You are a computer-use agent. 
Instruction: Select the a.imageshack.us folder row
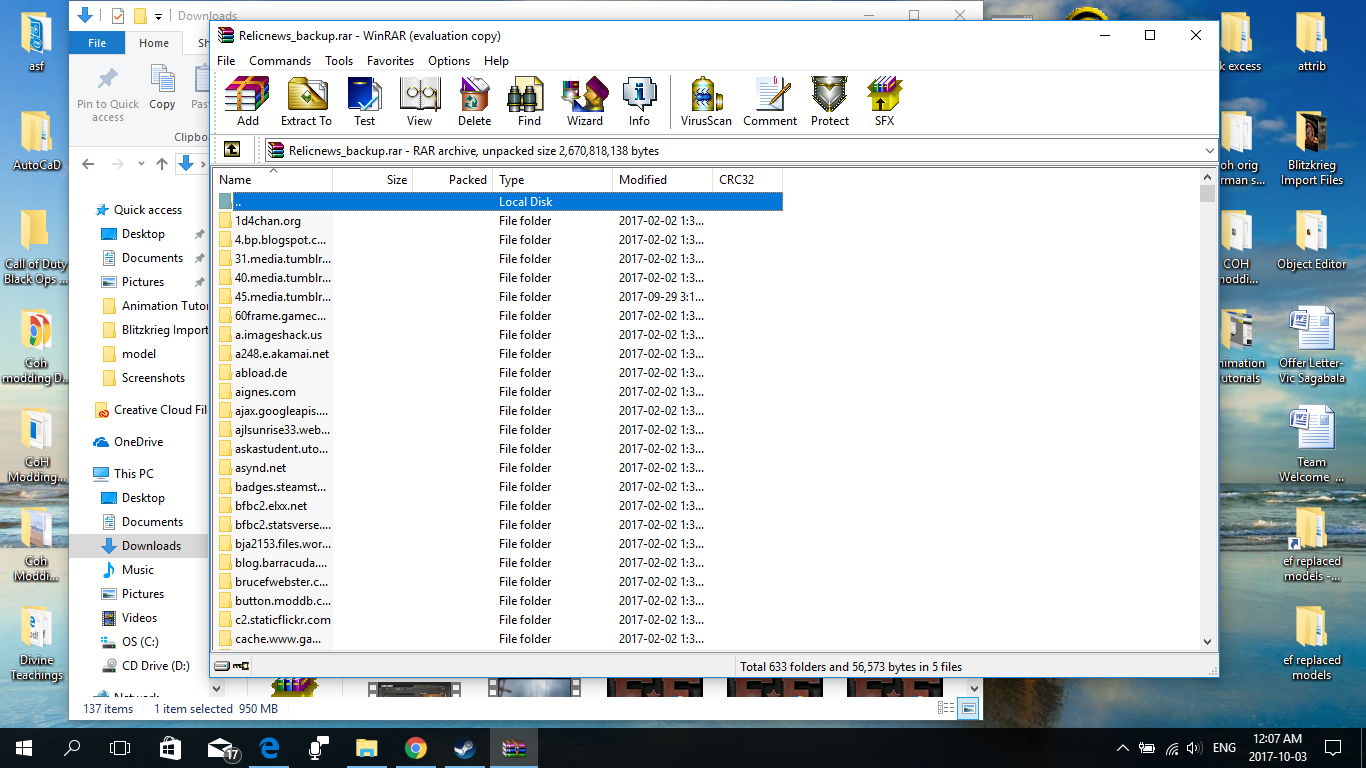coord(498,335)
